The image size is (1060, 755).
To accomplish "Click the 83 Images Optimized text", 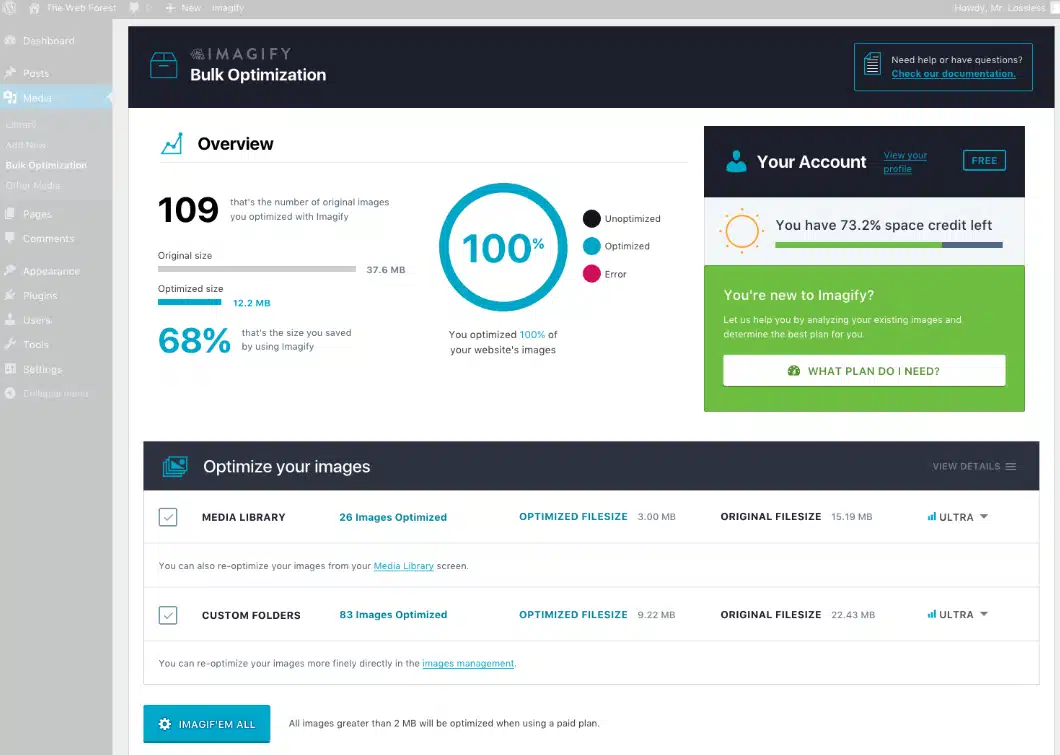I will click(x=393, y=614).
